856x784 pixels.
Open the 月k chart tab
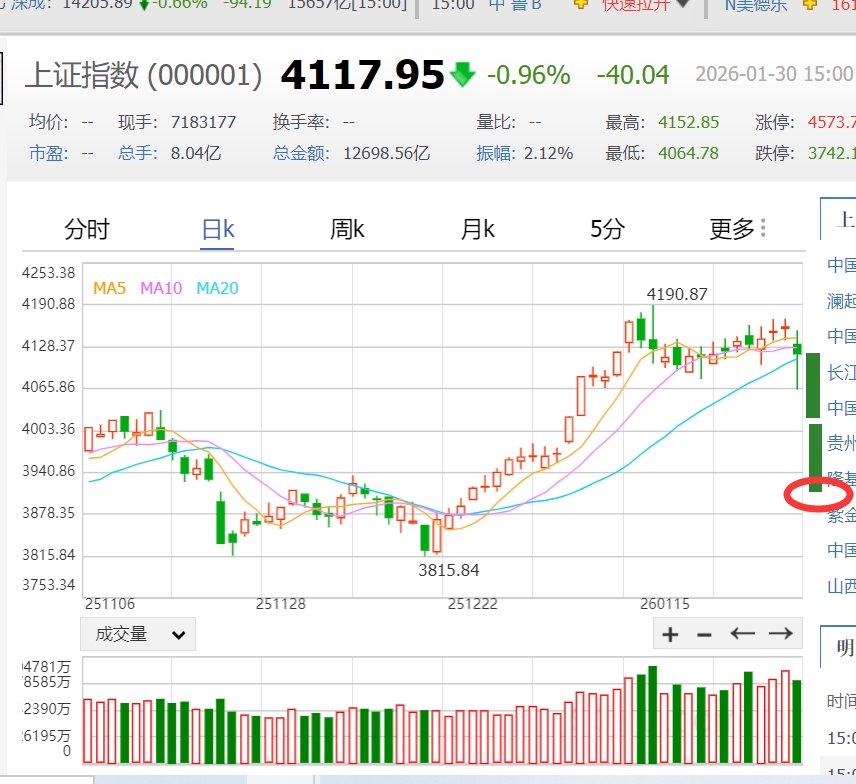click(x=478, y=229)
